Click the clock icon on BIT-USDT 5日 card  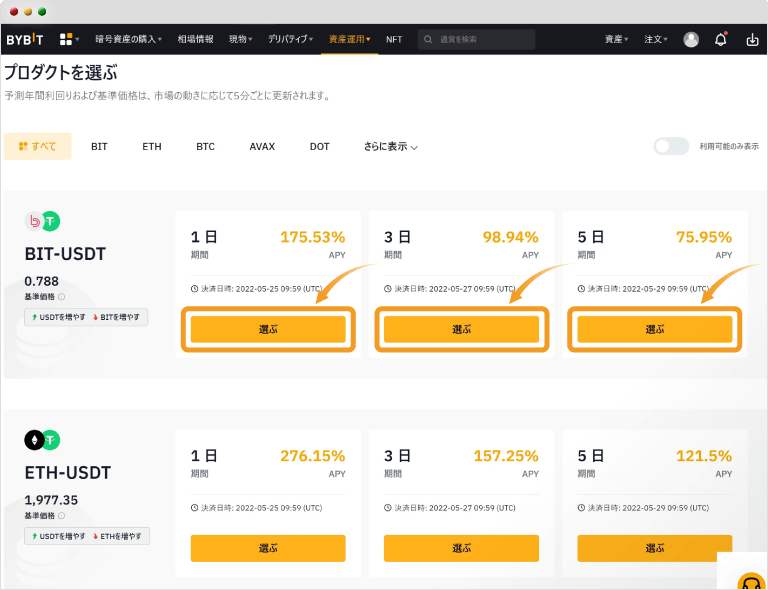581,289
